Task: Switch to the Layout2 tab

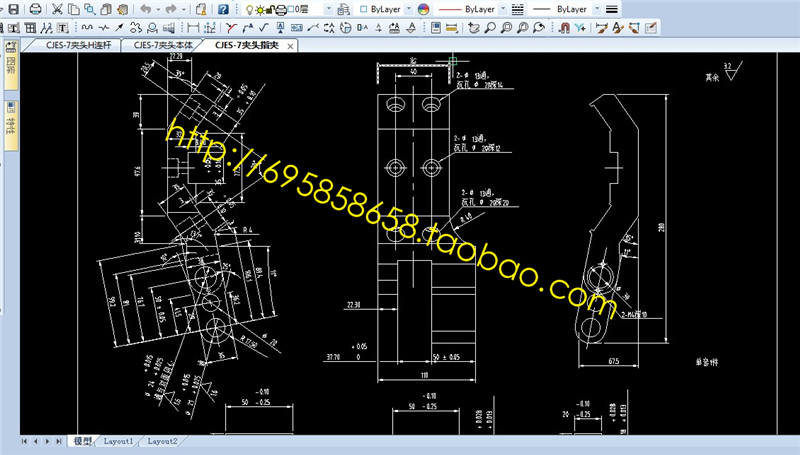Action: 162,441
